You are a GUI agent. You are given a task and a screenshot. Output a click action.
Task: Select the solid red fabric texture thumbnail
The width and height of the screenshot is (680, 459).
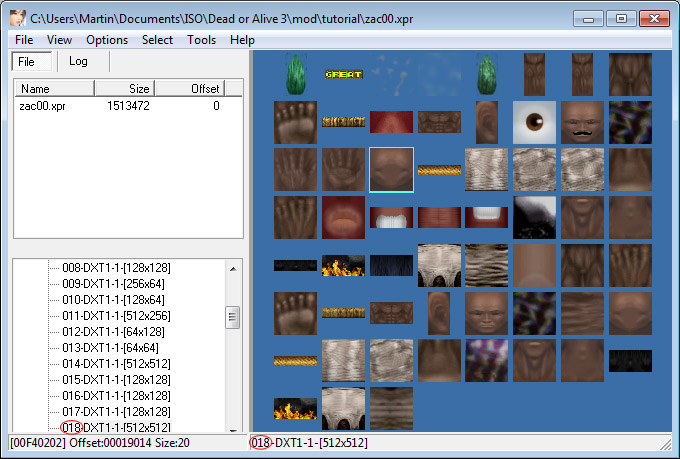tap(391, 122)
